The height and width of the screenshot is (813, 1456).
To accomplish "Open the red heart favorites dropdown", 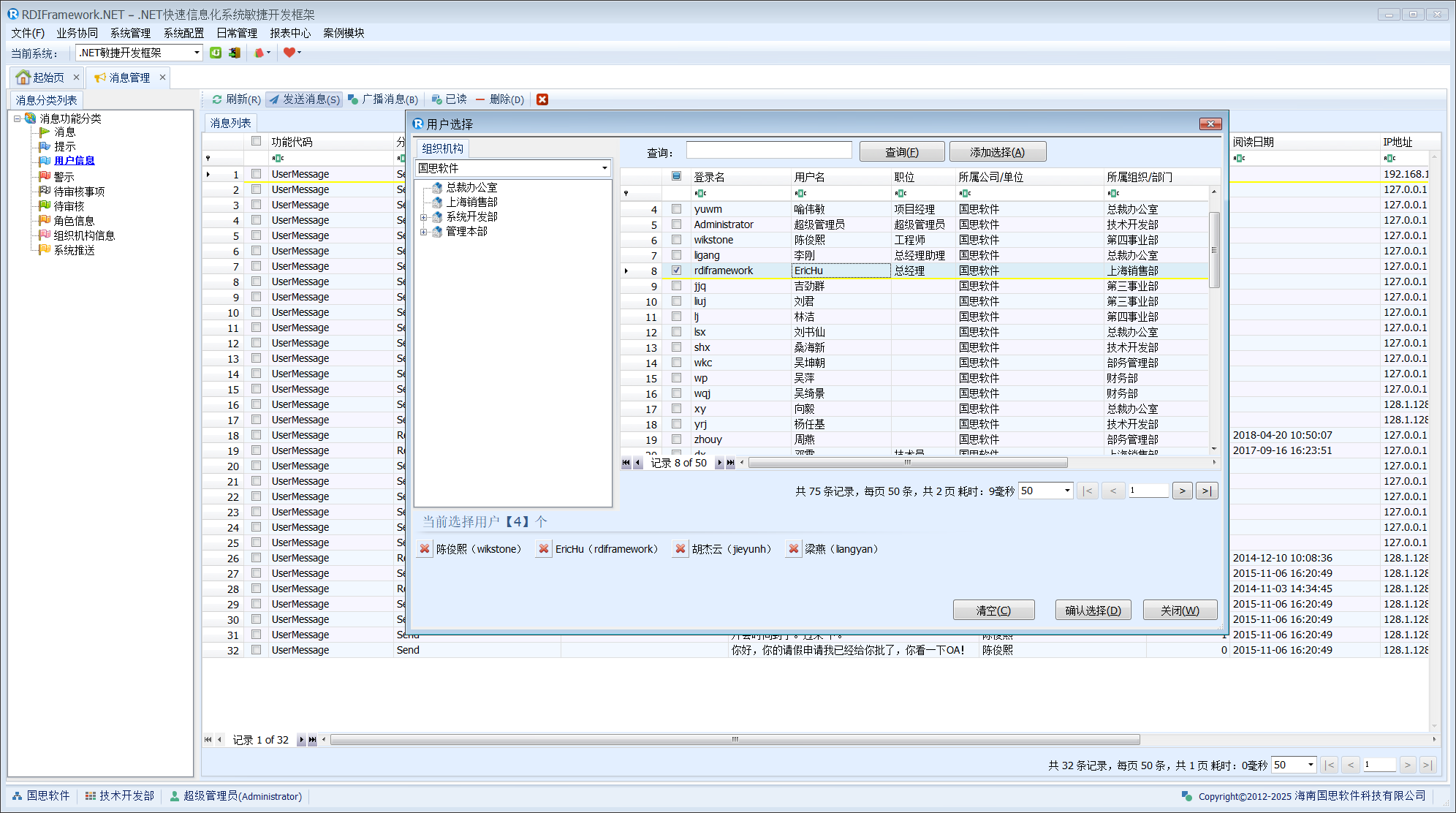I will 292,53.
